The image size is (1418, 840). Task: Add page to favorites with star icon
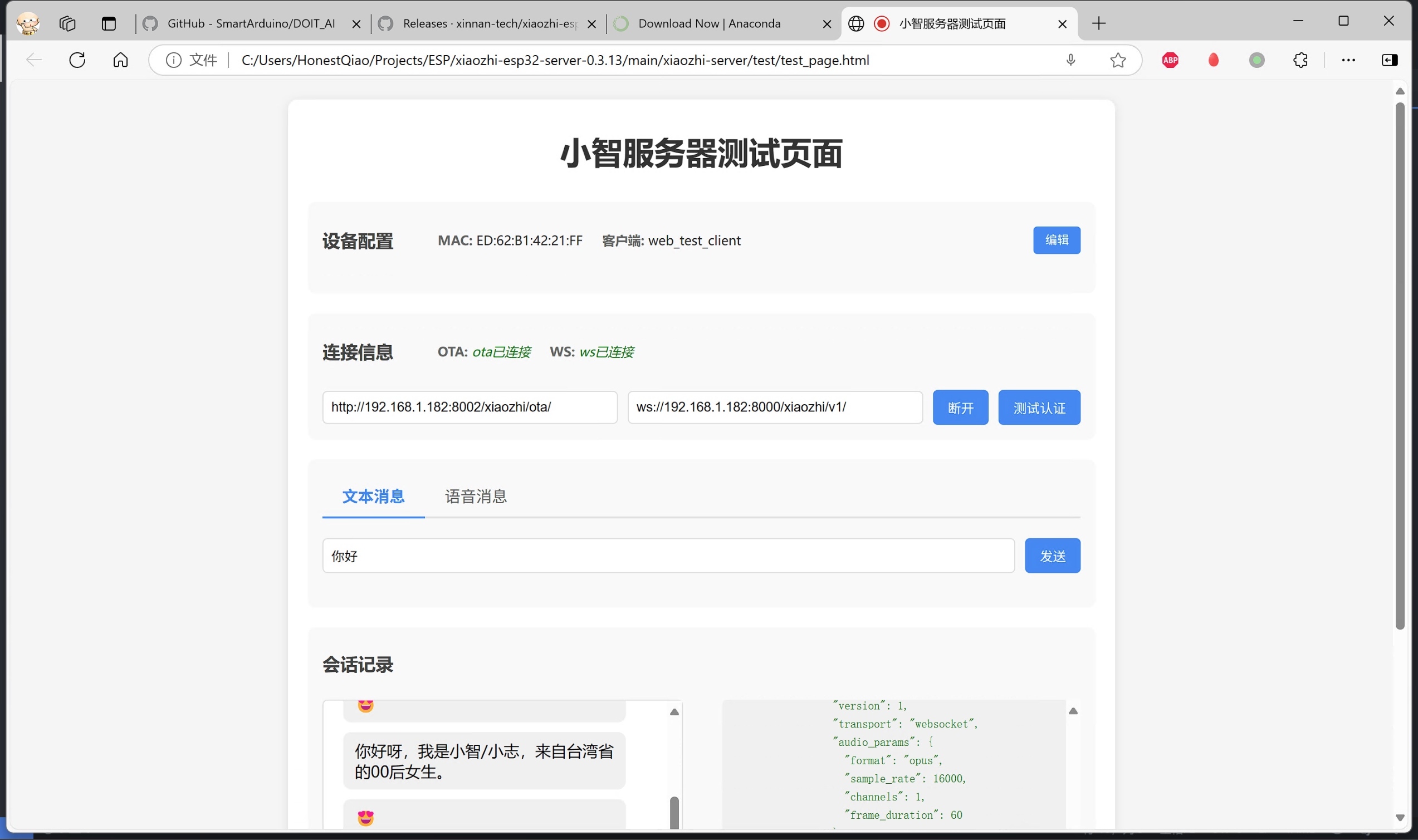[x=1117, y=60]
